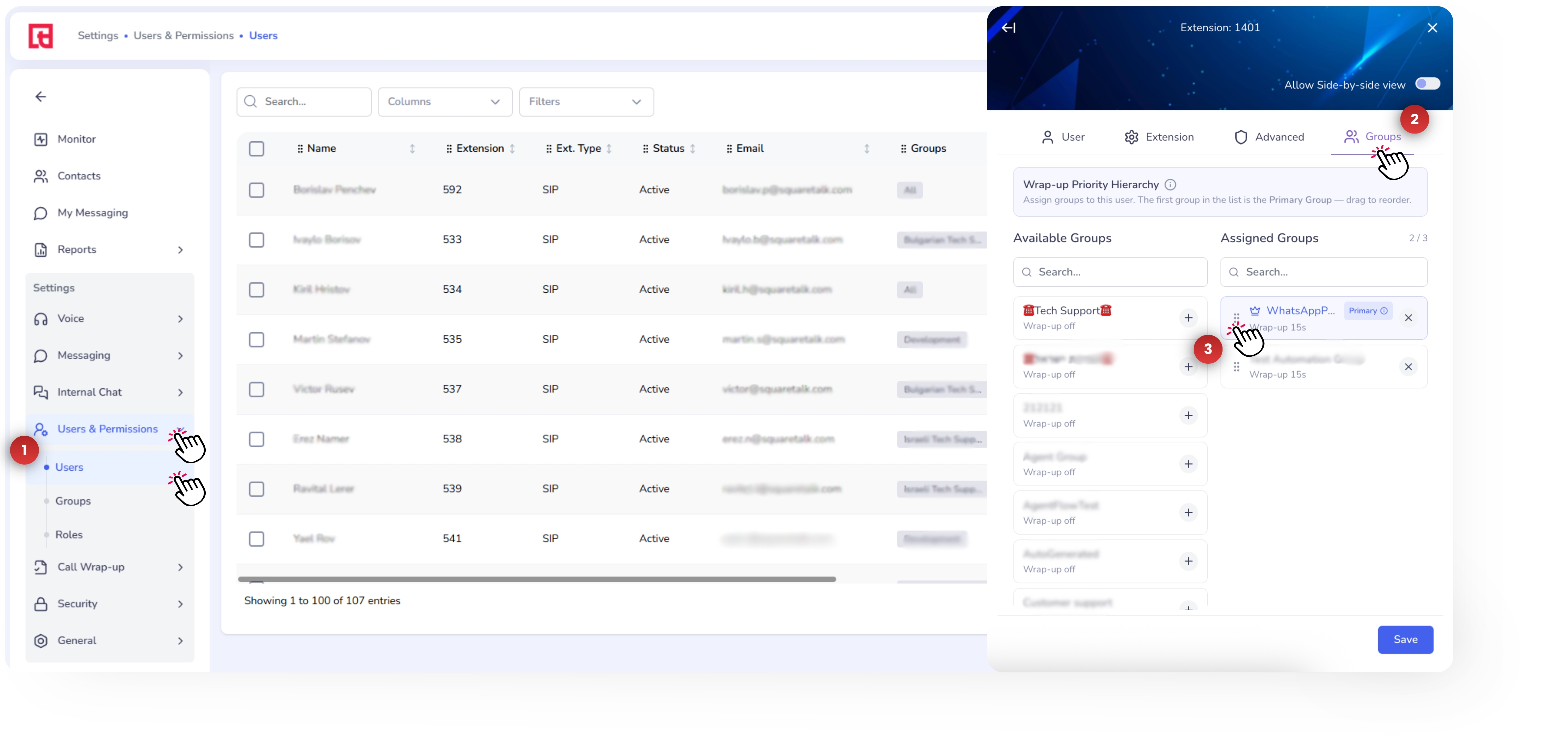Switch to the Advanced tab
Viewport: 1568px width, 735px height.
[1269, 137]
